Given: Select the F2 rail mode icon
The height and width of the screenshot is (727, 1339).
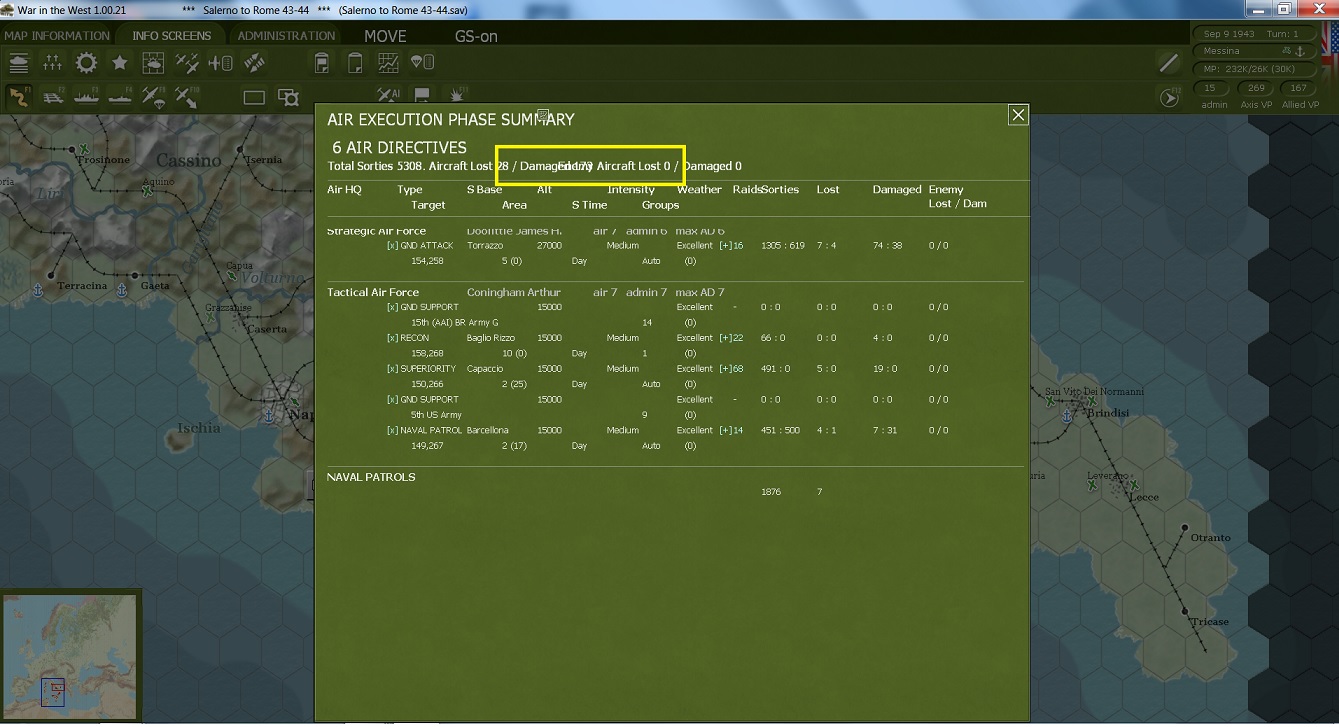Looking at the screenshot, I should click(x=53, y=97).
